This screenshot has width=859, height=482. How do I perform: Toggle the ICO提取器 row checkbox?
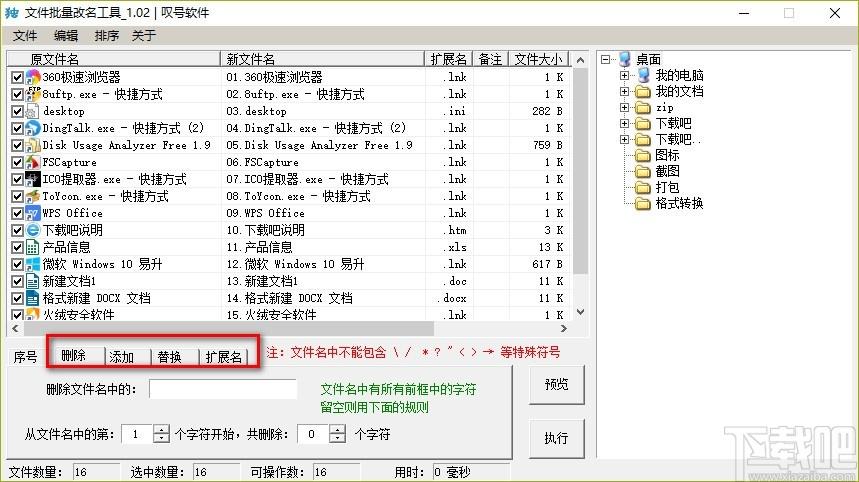point(18,180)
